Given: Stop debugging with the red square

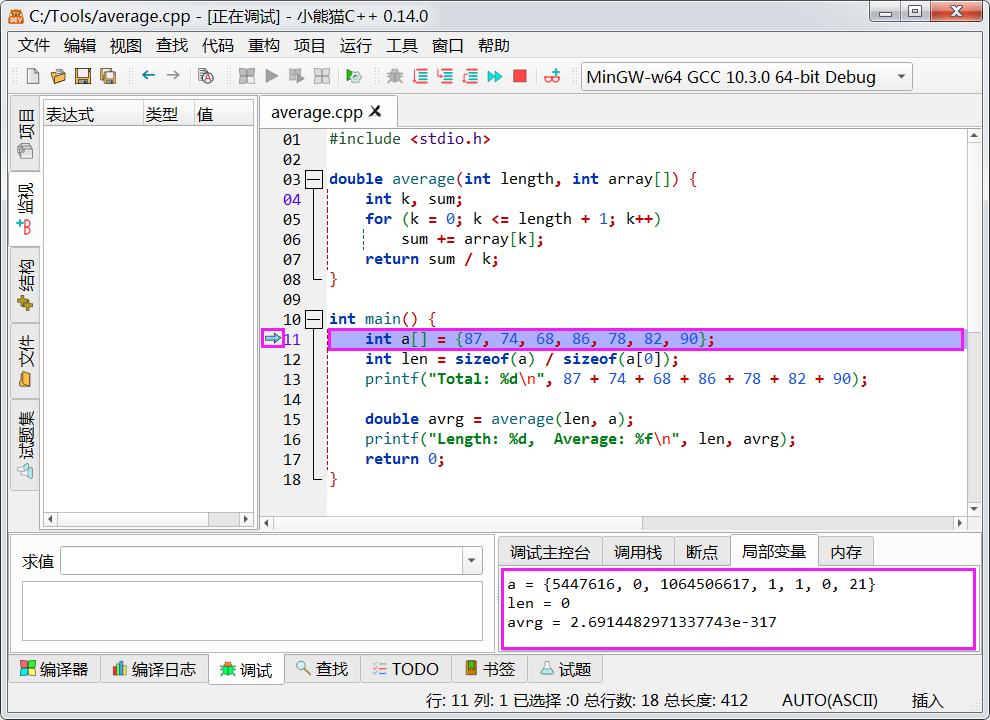Looking at the screenshot, I should click(x=520, y=76).
